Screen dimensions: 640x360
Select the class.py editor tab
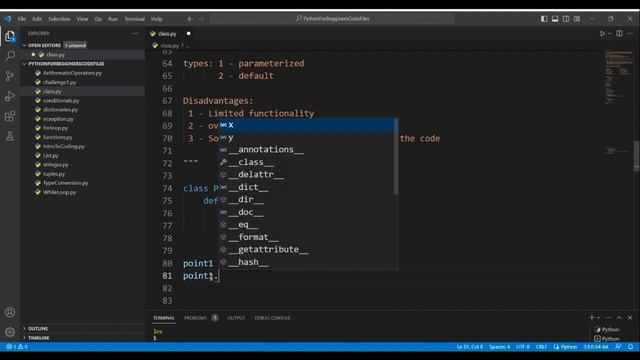167,34
